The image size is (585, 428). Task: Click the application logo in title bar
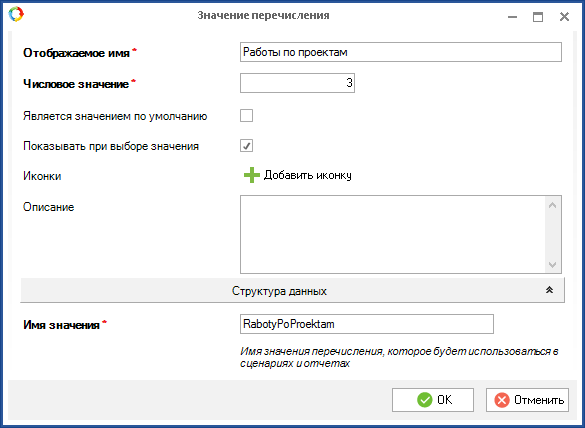coord(16,15)
